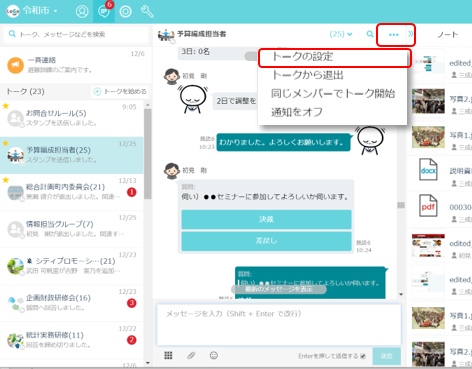
Task: Toggle star on 予算編成担当者 talk
Action: point(6,143)
